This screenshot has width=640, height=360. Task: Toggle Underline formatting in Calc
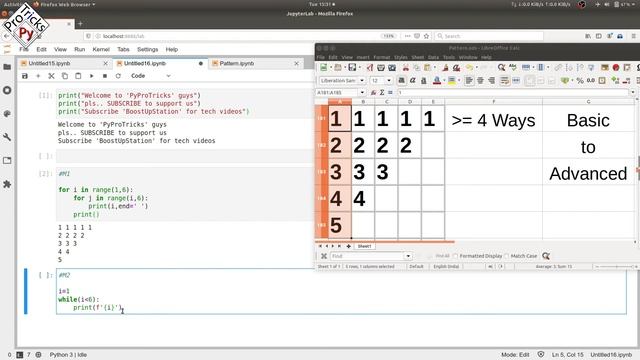tap(424, 81)
